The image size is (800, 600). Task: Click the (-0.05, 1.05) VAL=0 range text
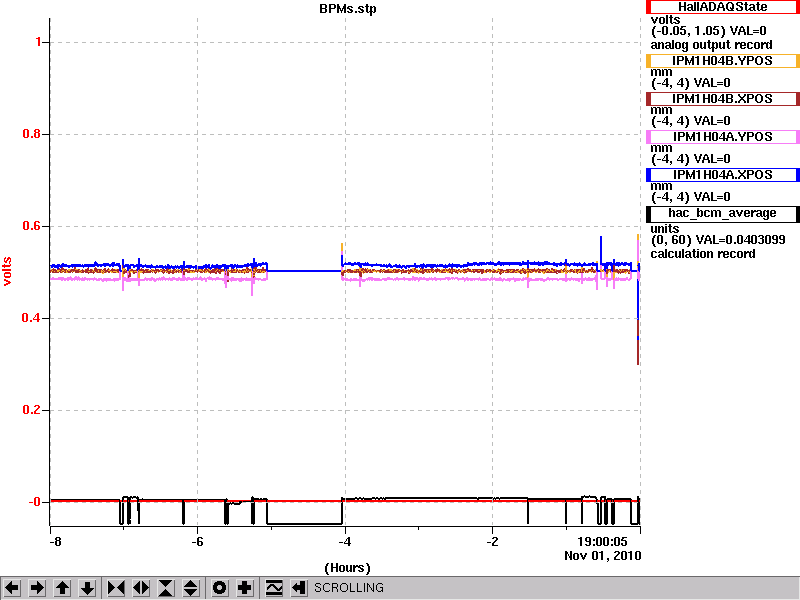point(709,31)
